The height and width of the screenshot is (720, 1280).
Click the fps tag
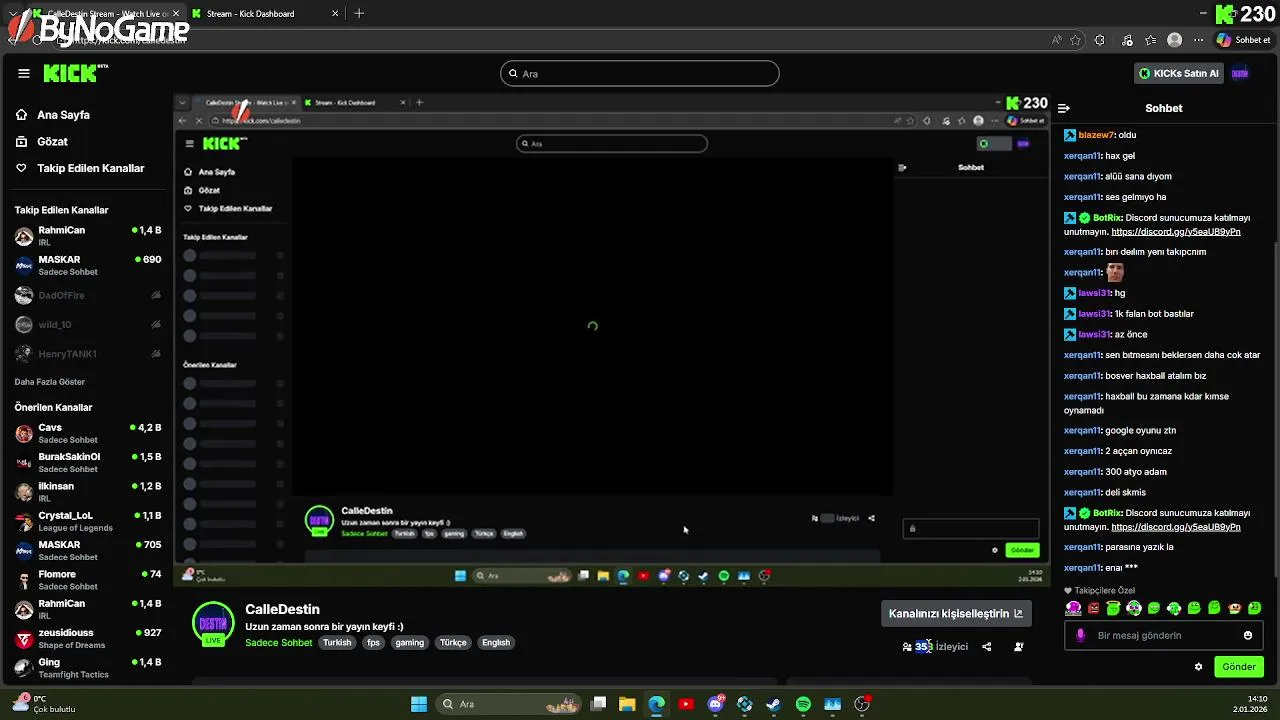coord(373,643)
